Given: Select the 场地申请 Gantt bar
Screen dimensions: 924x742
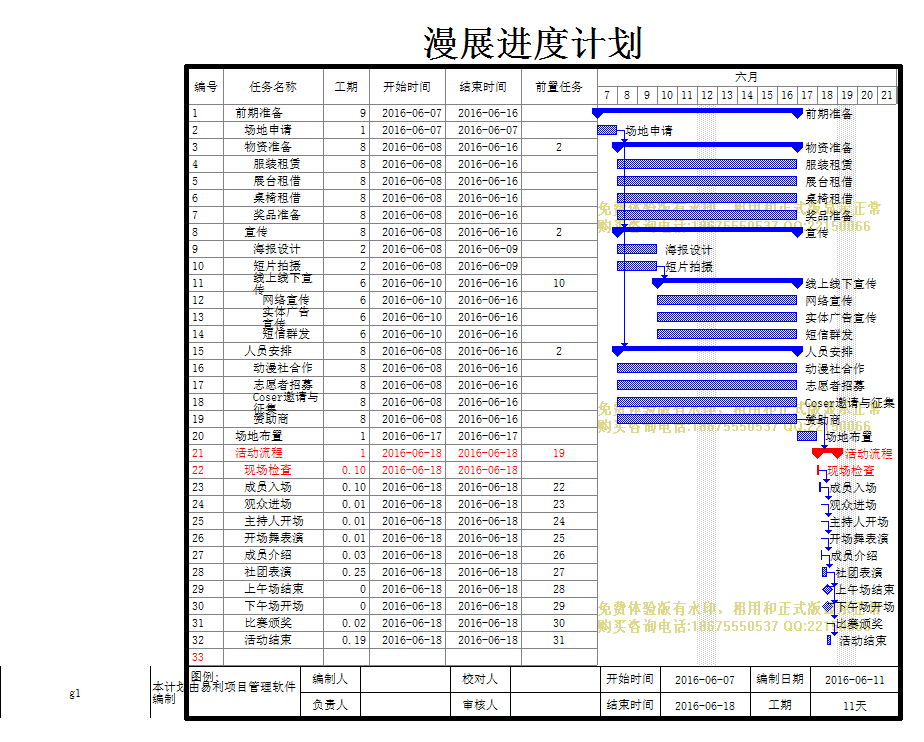Looking at the screenshot, I should [607, 130].
